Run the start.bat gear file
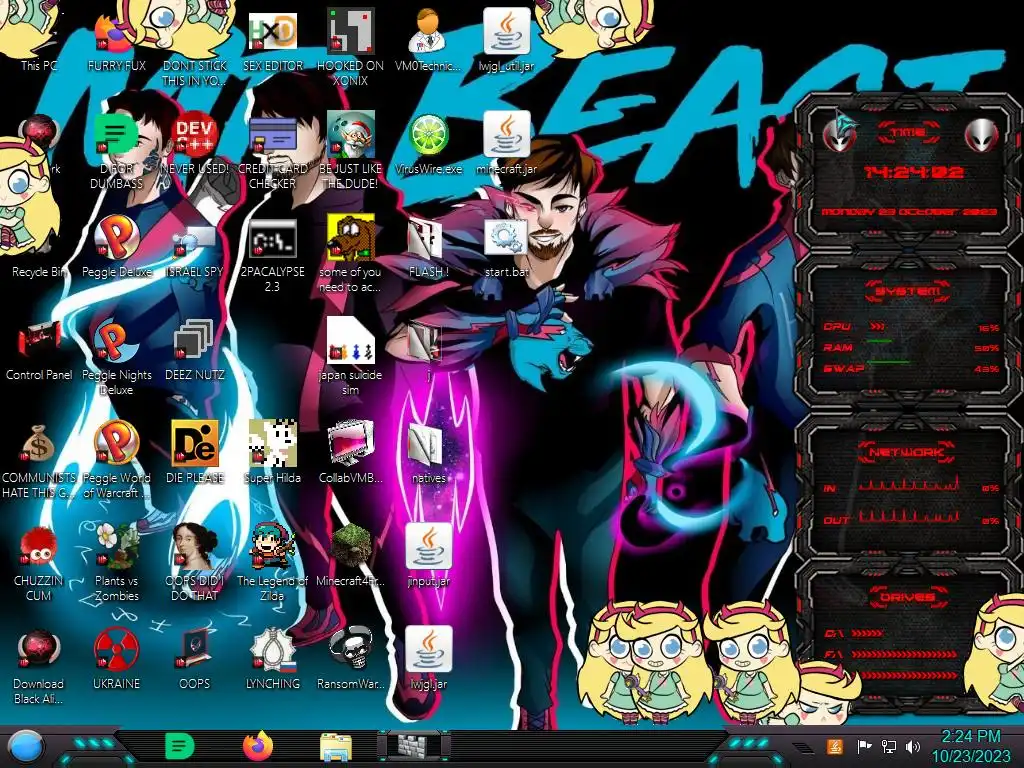 coord(506,237)
